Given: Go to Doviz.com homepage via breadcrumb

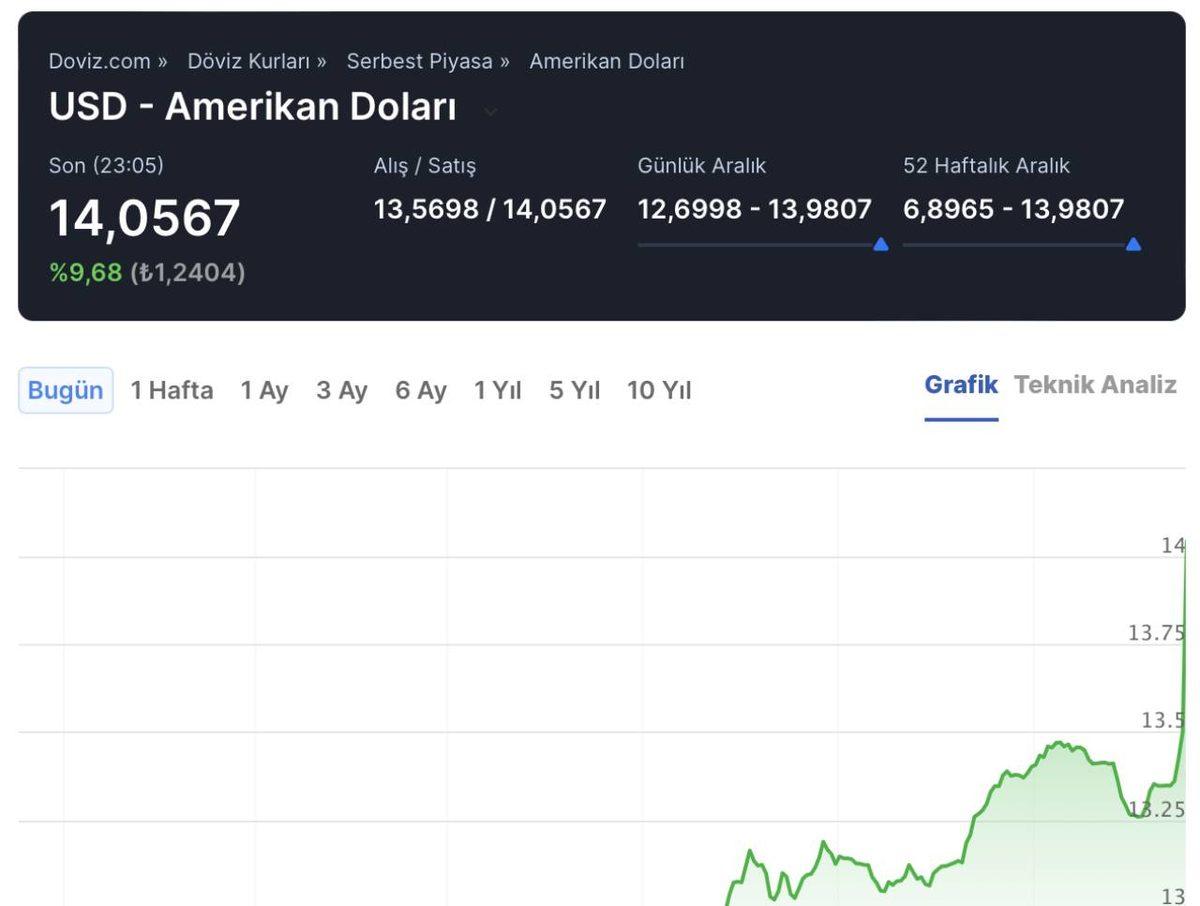Looking at the screenshot, I should (x=100, y=61).
